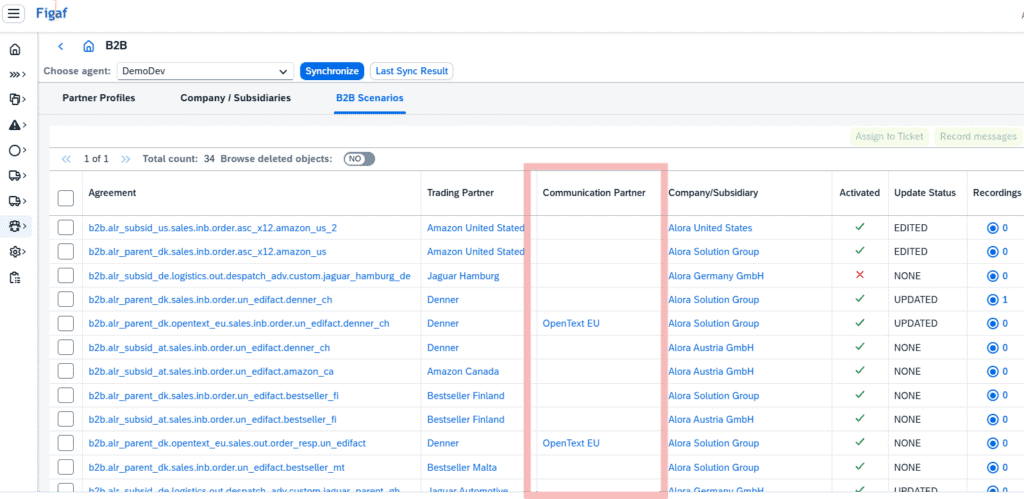Image resolution: width=1024 pixels, height=499 pixels.
Task: Open agreement ending order_resp.un_edifact
Action: (227, 443)
